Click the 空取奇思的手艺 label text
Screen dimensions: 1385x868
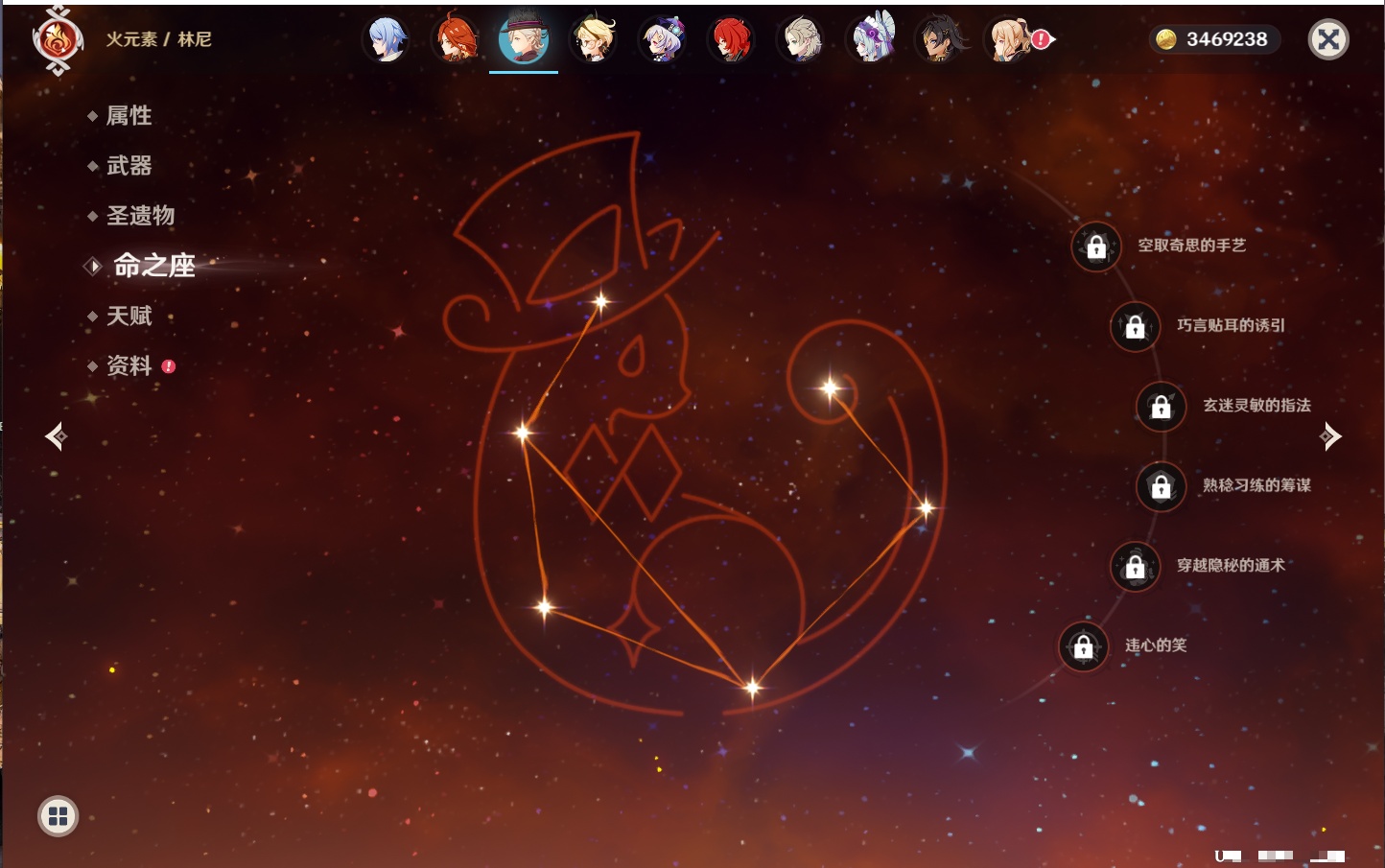(1192, 246)
